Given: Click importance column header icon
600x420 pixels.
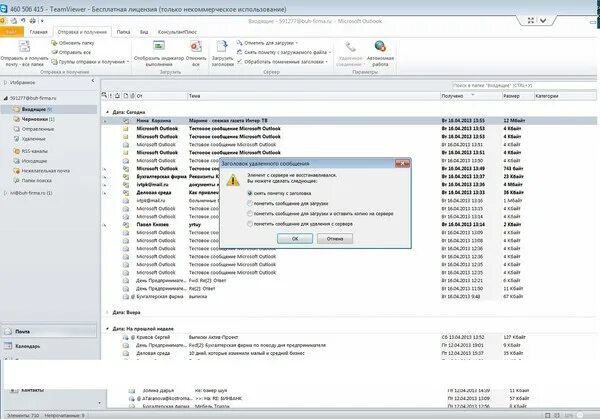Looking at the screenshot, I should [111, 96].
